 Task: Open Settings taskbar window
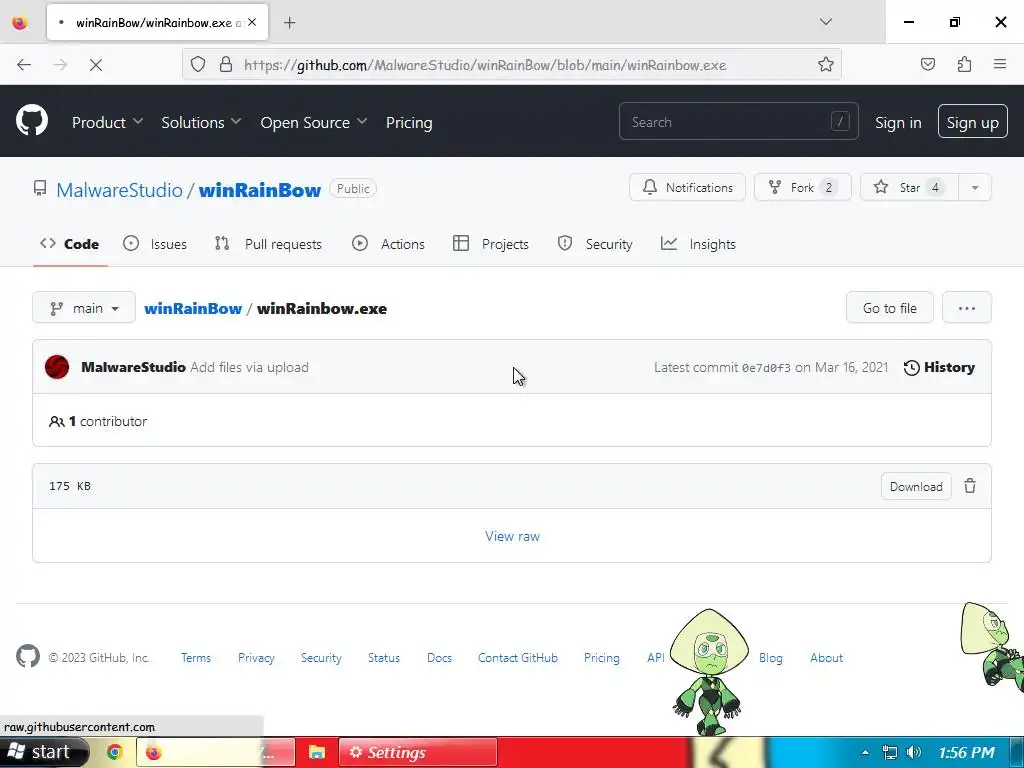(418, 752)
